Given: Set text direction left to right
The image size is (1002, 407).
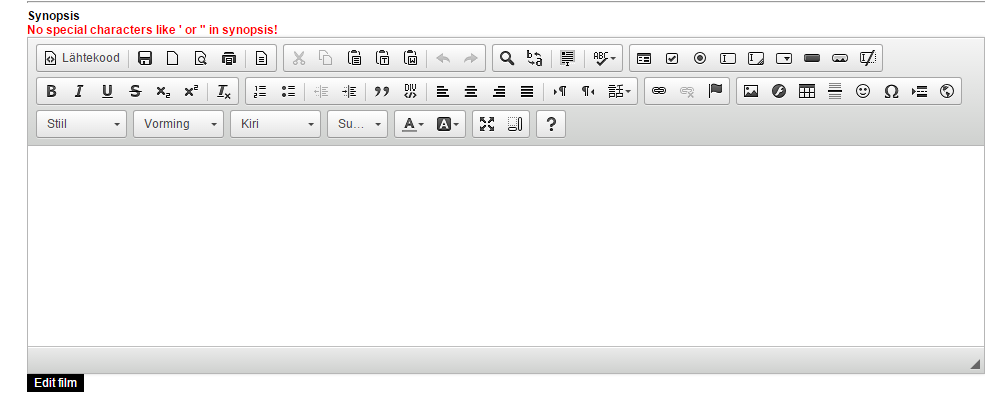Looking at the screenshot, I should point(560,91).
